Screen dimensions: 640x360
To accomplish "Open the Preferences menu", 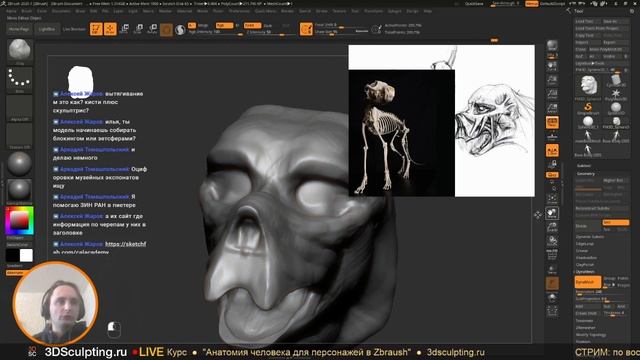I will pos(239,11).
